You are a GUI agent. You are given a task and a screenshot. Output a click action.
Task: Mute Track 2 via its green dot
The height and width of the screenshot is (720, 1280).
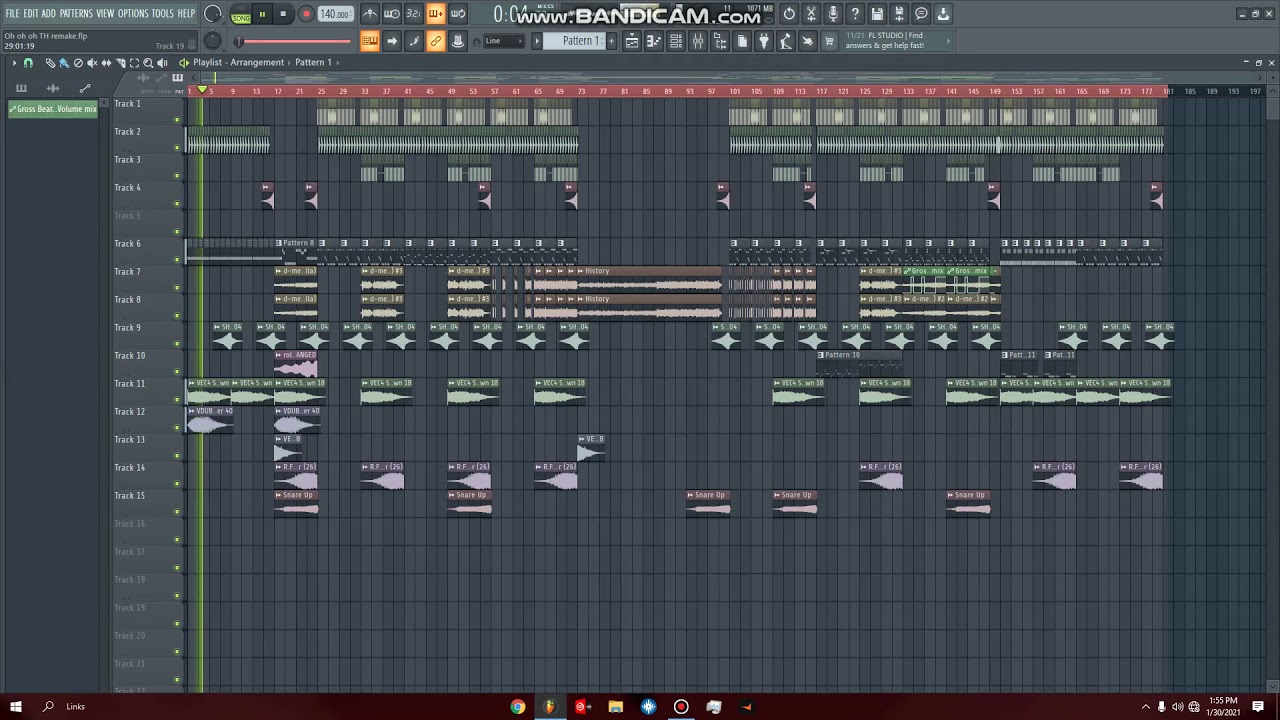click(x=177, y=147)
